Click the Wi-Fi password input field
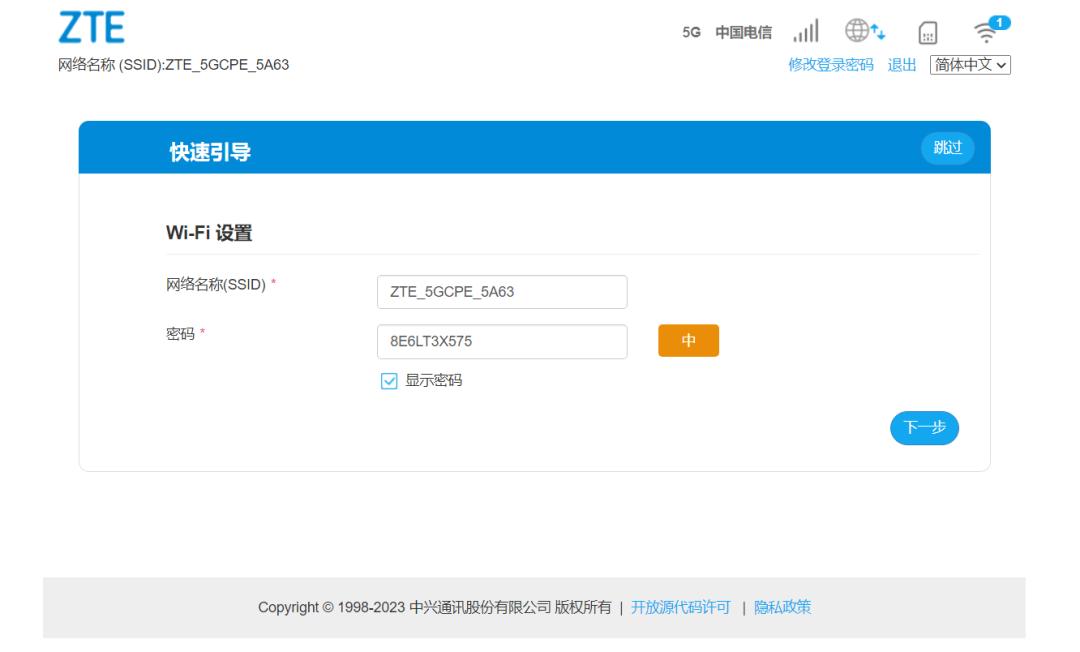 (501, 340)
